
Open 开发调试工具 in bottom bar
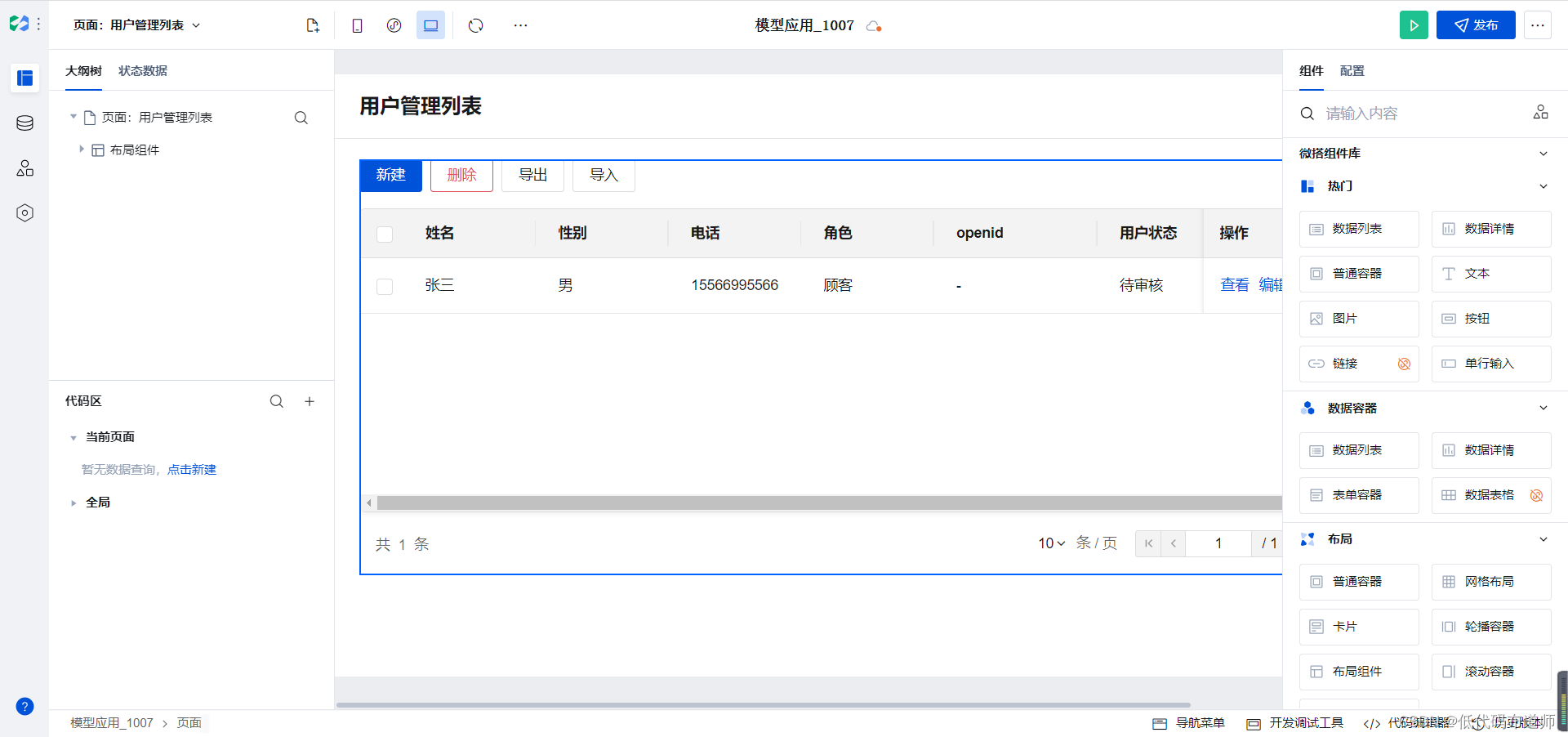tap(1295, 723)
